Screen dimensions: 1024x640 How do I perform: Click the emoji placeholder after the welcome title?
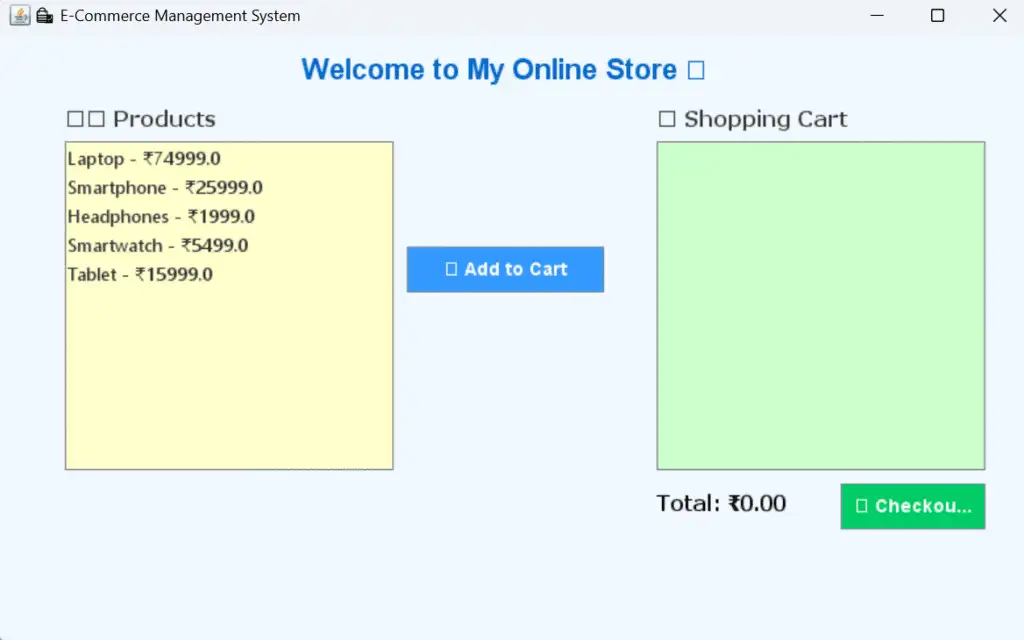694,69
